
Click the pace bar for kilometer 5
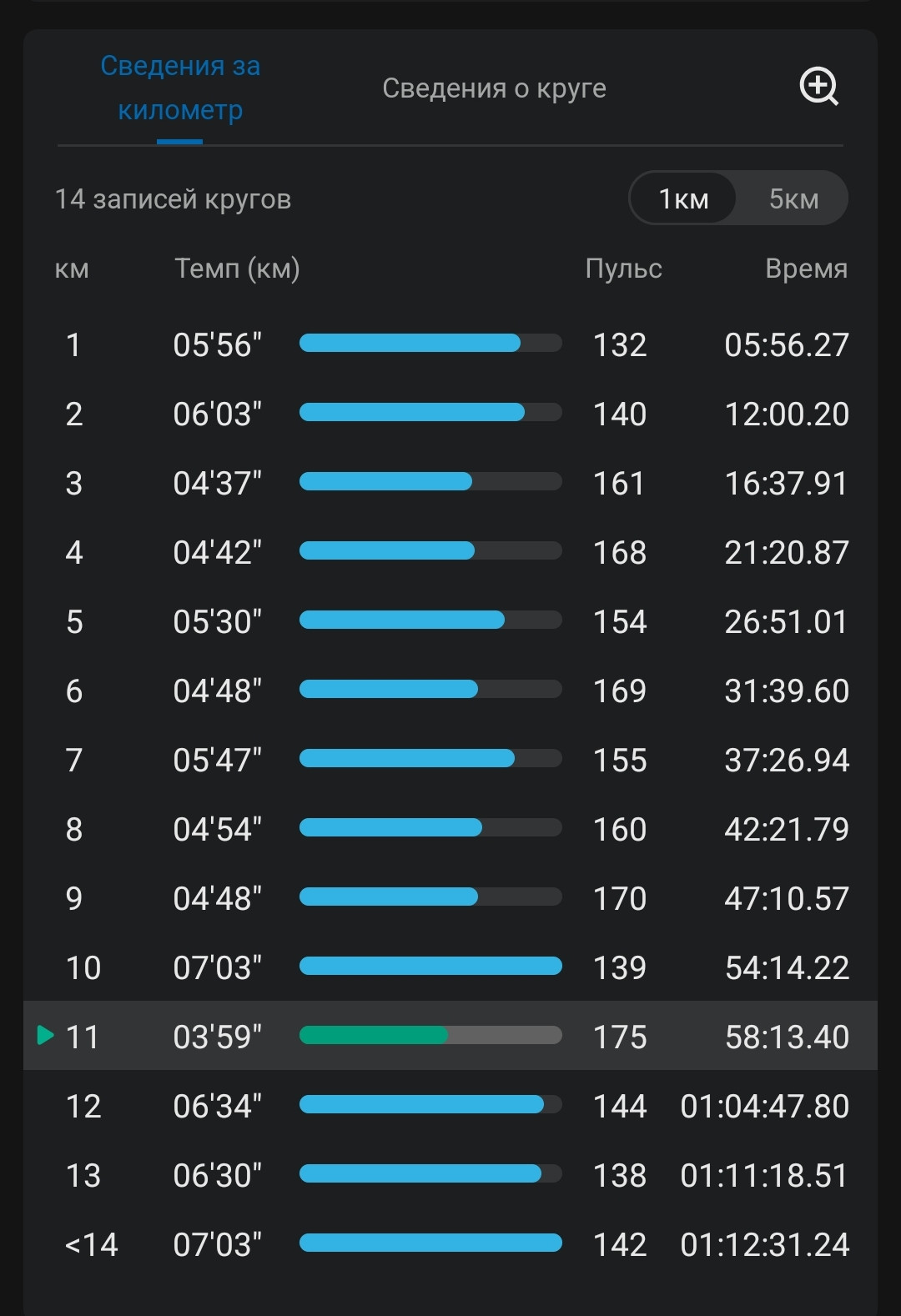pyautogui.click(x=430, y=620)
